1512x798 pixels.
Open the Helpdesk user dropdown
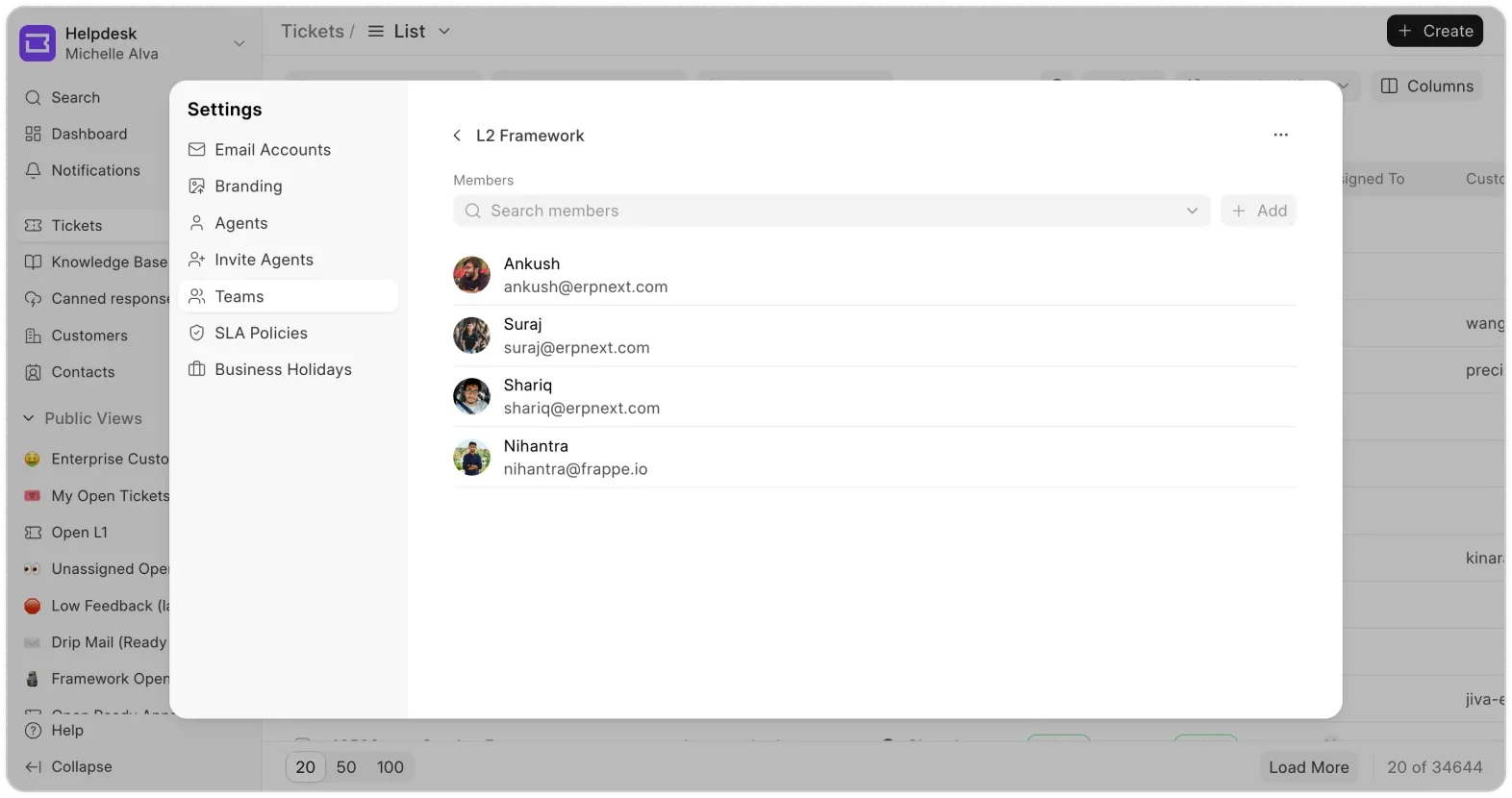[x=239, y=43]
